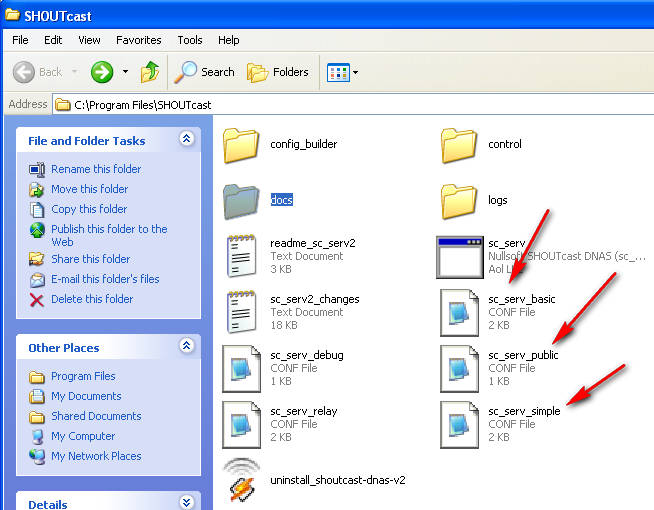Click the readme_sc_serv2 file name
The height and width of the screenshot is (510, 654).
click(313, 243)
